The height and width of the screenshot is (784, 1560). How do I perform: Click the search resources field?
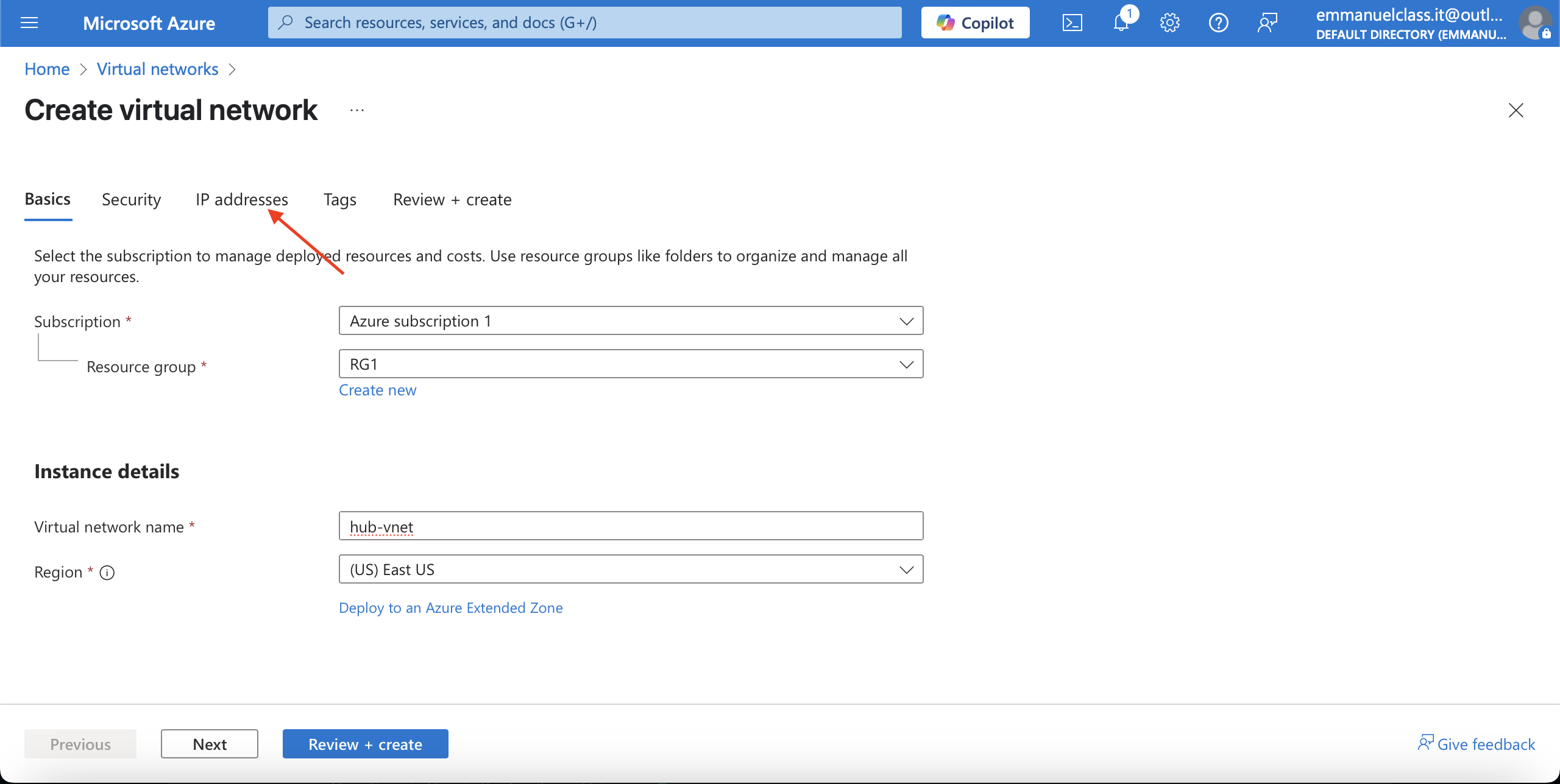585,23
